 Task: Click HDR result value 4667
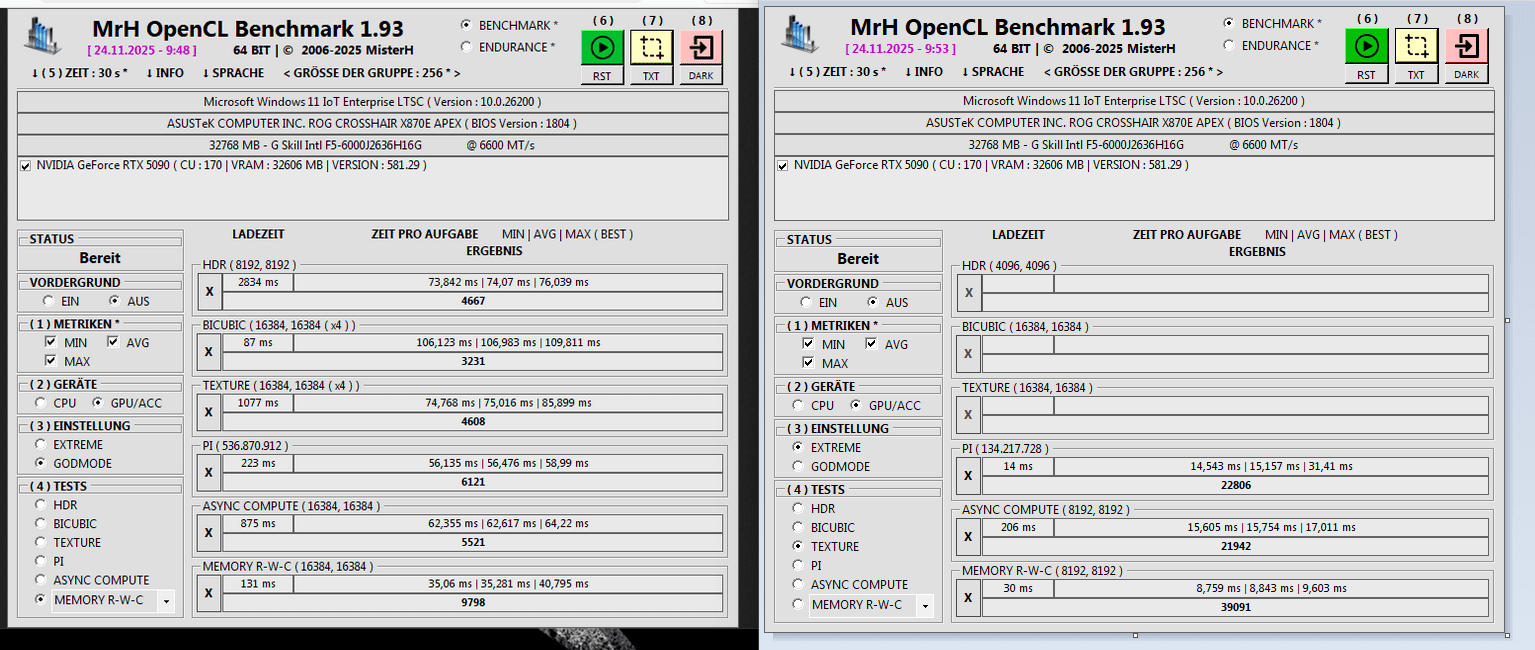click(x=473, y=301)
